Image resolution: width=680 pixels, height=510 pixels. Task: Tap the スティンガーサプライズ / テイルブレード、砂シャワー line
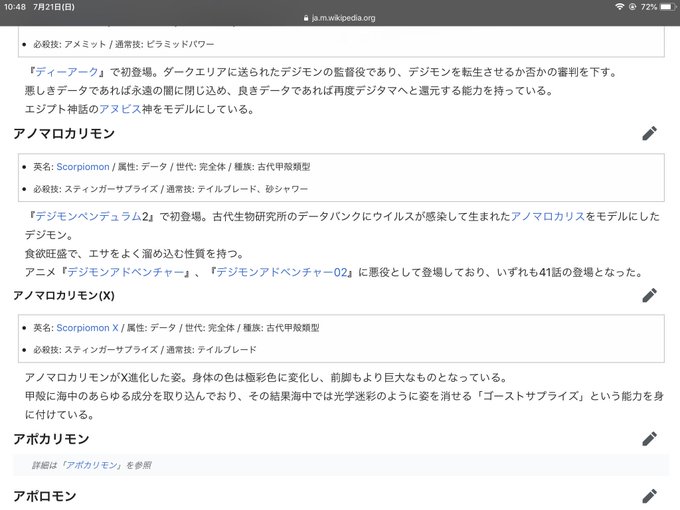click(170, 189)
